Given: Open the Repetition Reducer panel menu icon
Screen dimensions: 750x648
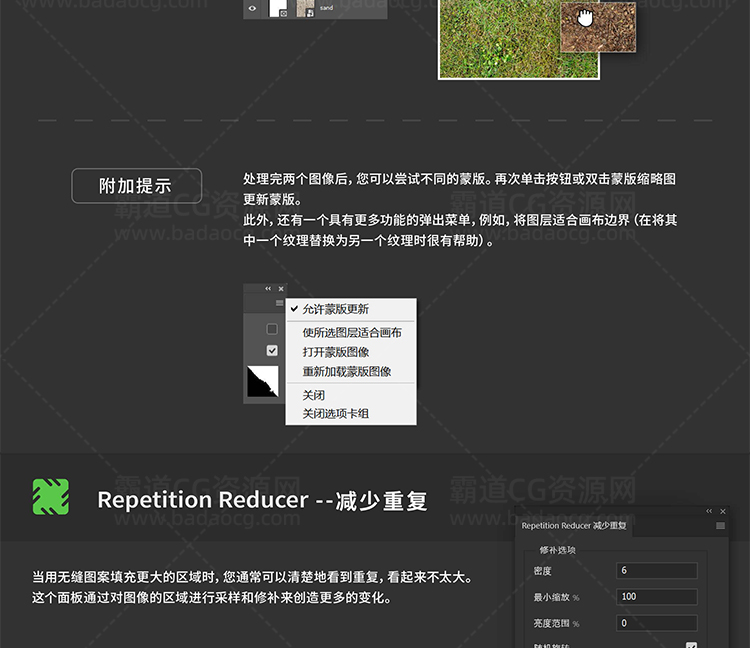Looking at the screenshot, I should point(720,525).
